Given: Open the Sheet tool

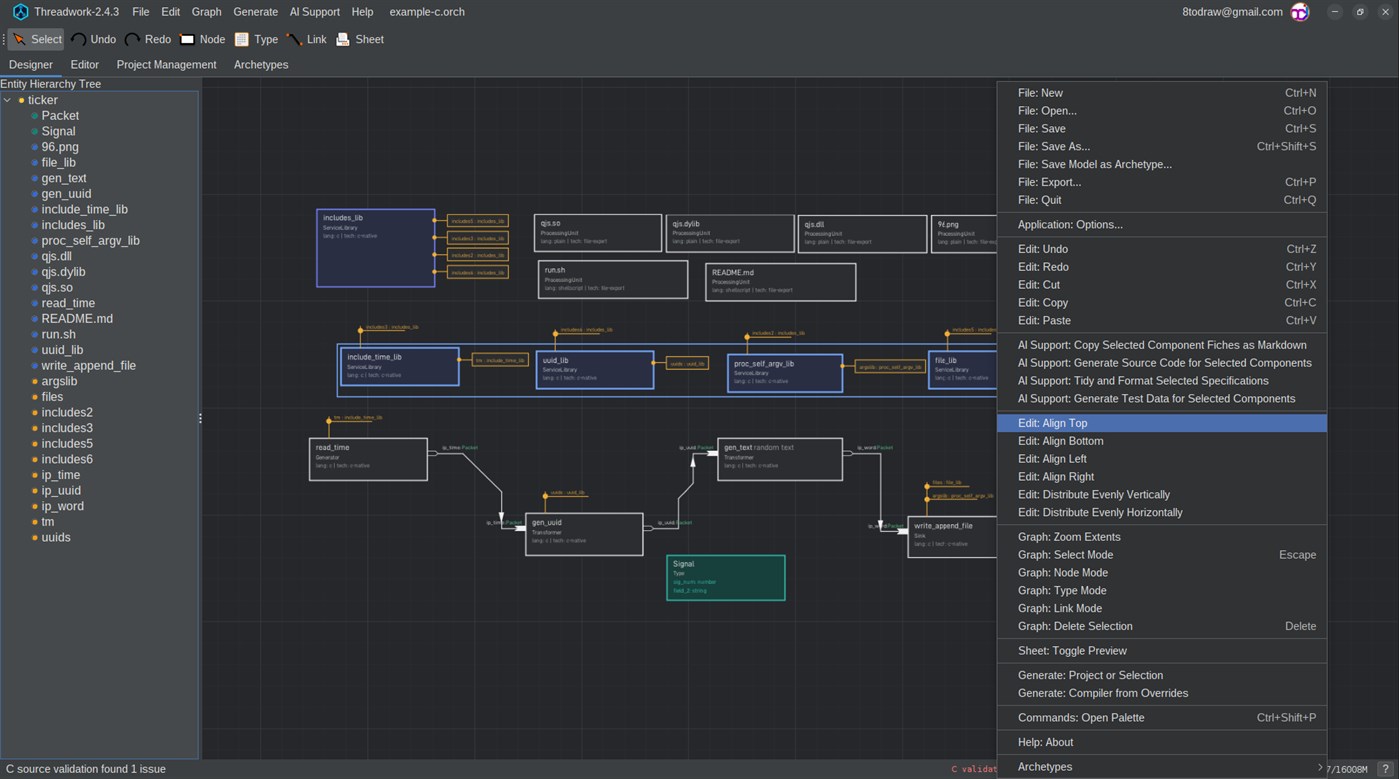Looking at the screenshot, I should point(359,39).
